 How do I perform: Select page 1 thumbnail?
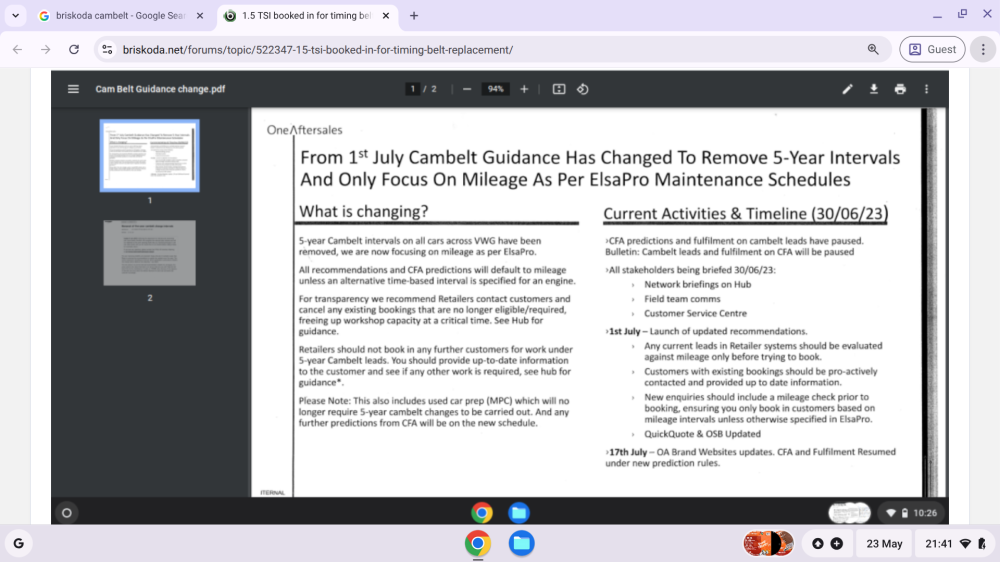coord(149,156)
